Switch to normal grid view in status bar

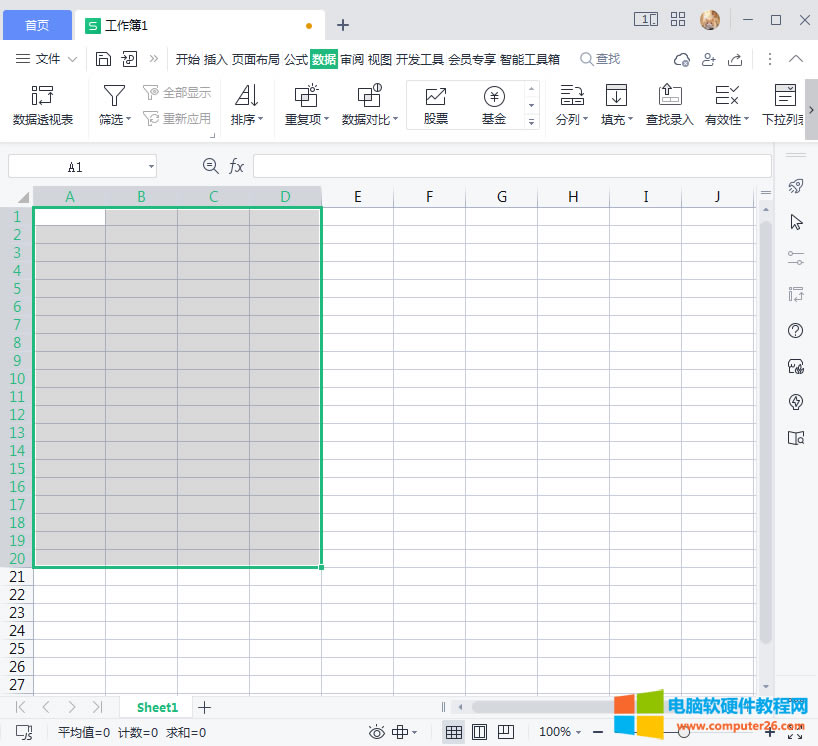pyautogui.click(x=454, y=732)
